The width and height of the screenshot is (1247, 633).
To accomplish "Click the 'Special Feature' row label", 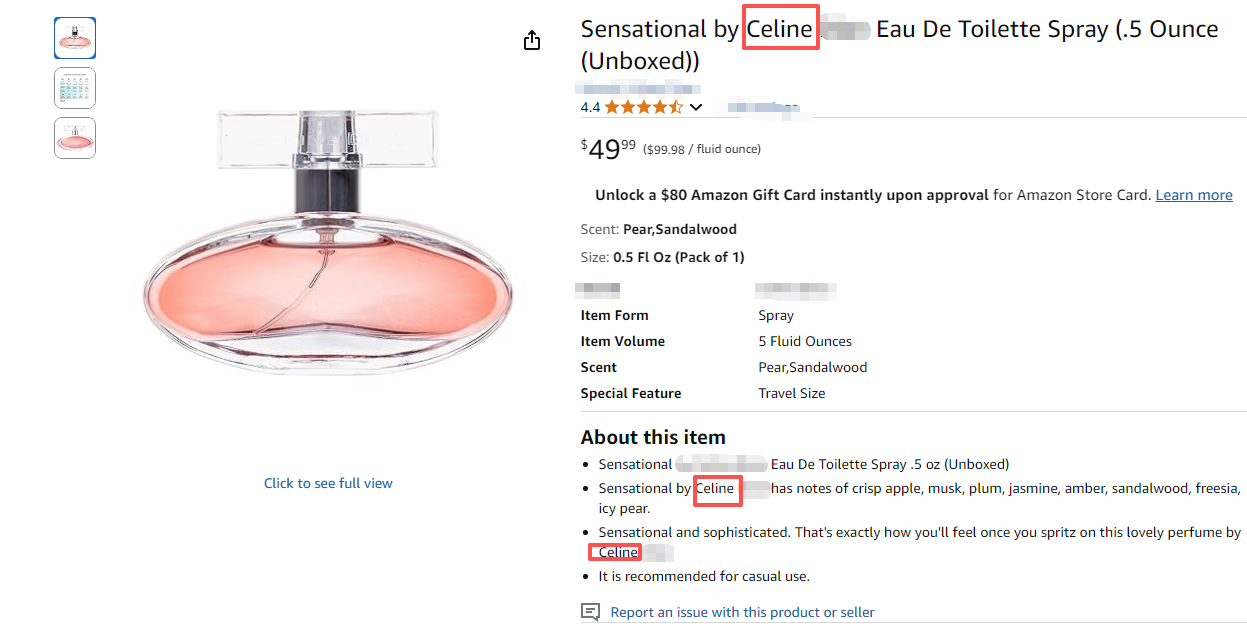I will (x=631, y=393).
